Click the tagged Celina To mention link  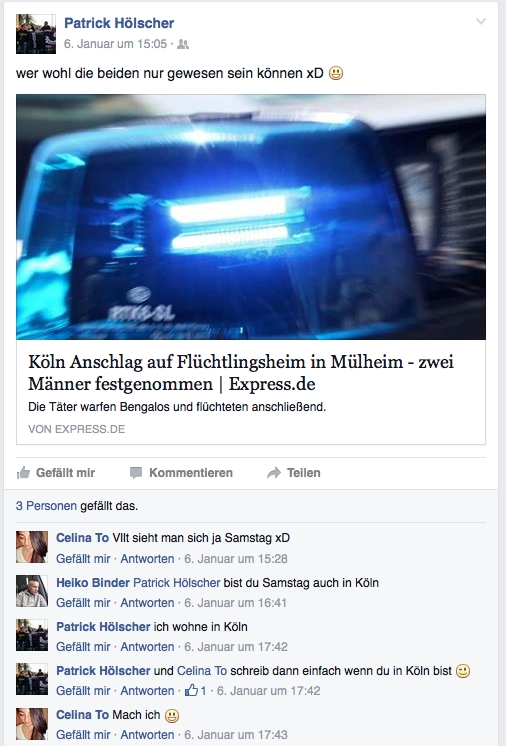pos(202,671)
